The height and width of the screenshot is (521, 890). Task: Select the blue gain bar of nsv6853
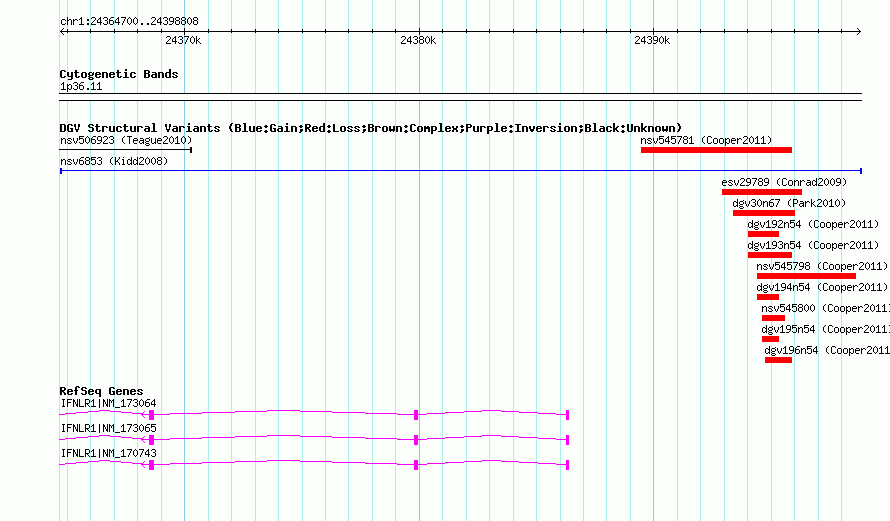[461, 171]
